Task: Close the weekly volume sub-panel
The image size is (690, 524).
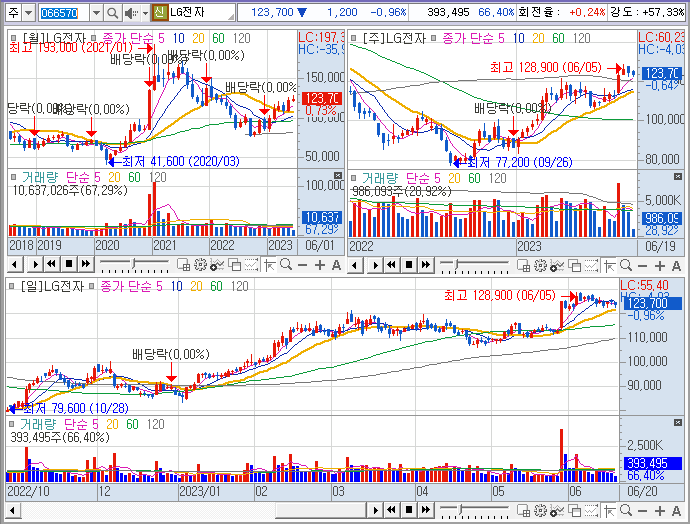Action: click(x=678, y=176)
